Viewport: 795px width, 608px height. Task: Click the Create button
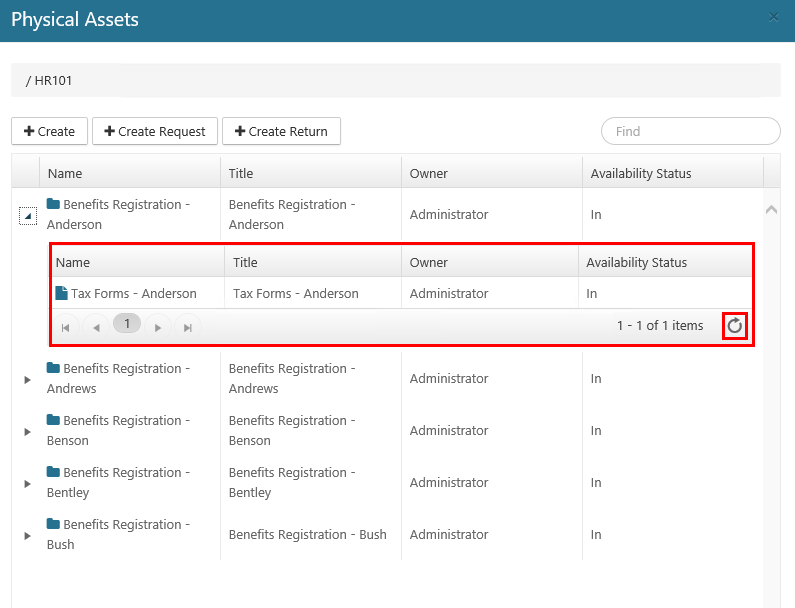pos(49,131)
